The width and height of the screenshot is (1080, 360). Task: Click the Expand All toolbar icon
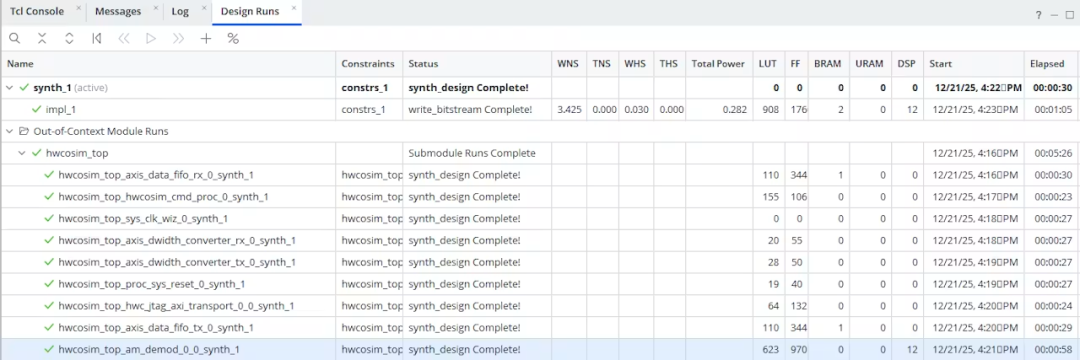(69, 39)
